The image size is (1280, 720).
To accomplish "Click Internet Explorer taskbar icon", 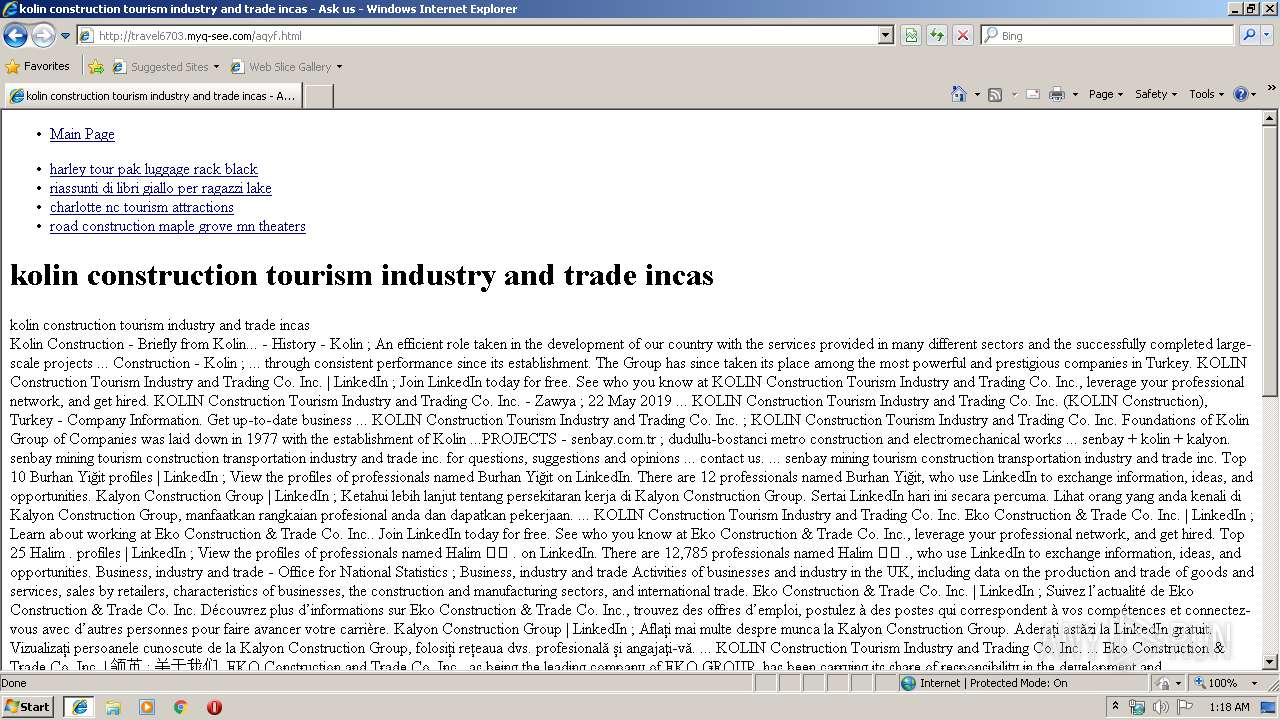I will [79, 706].
